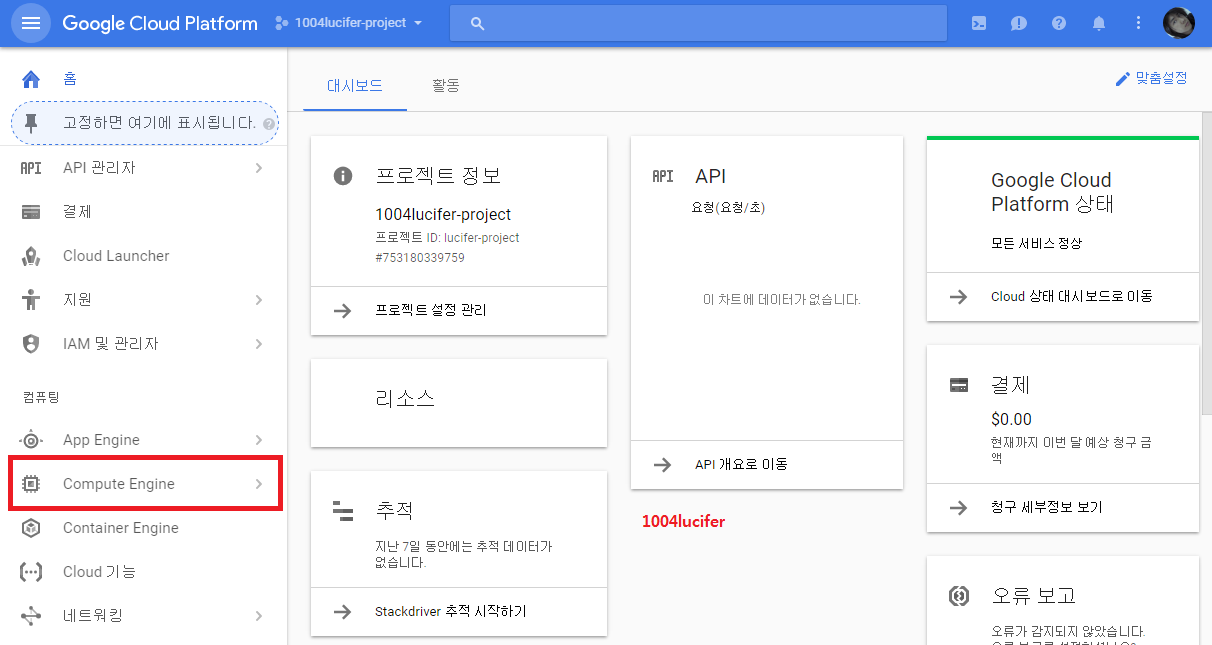The width and height of the screenshot is (1212, 645).
Task: Switch to the 활동 tab
Action: point(446,86)
